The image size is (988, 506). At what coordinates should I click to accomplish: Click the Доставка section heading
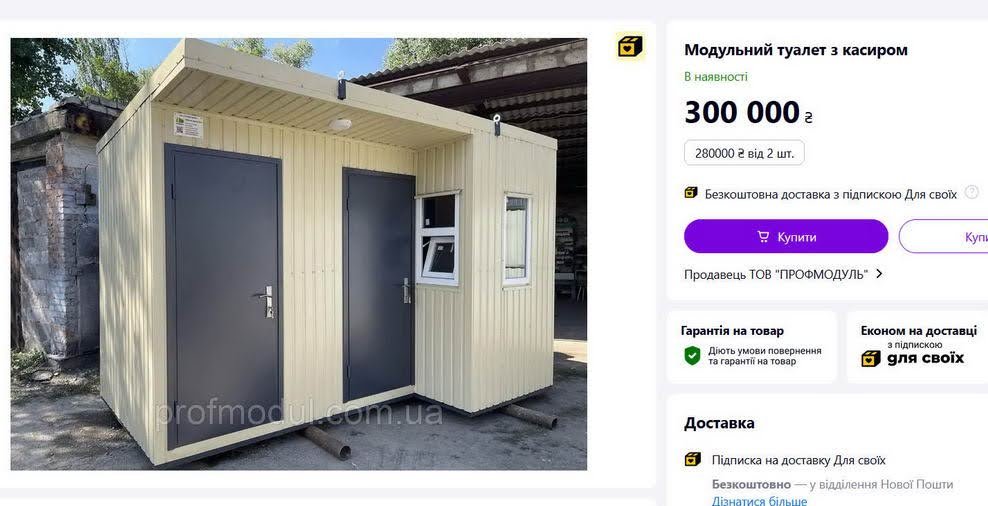719,423
